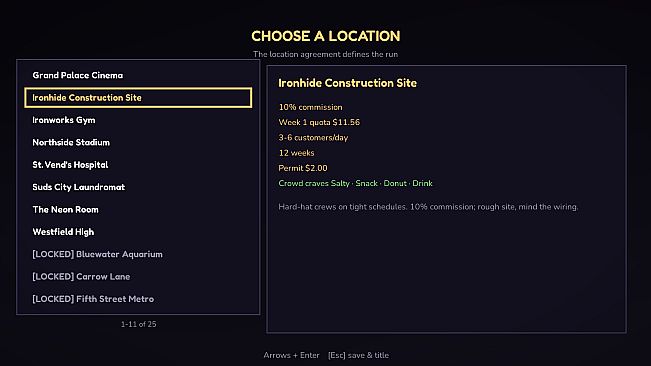Choose St. Vend's Hospital

pyautogui.click(x=138, y=165)
